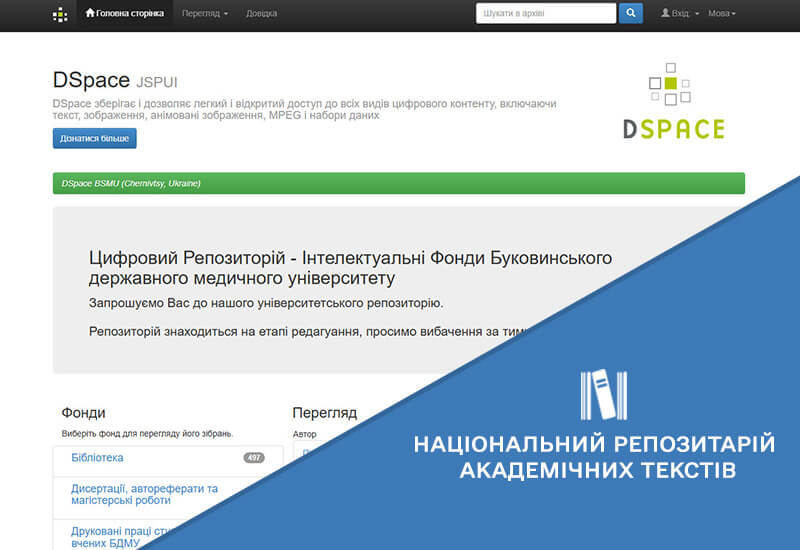
Task: Click the Дізнатися більше button
Action: (94, 138)
